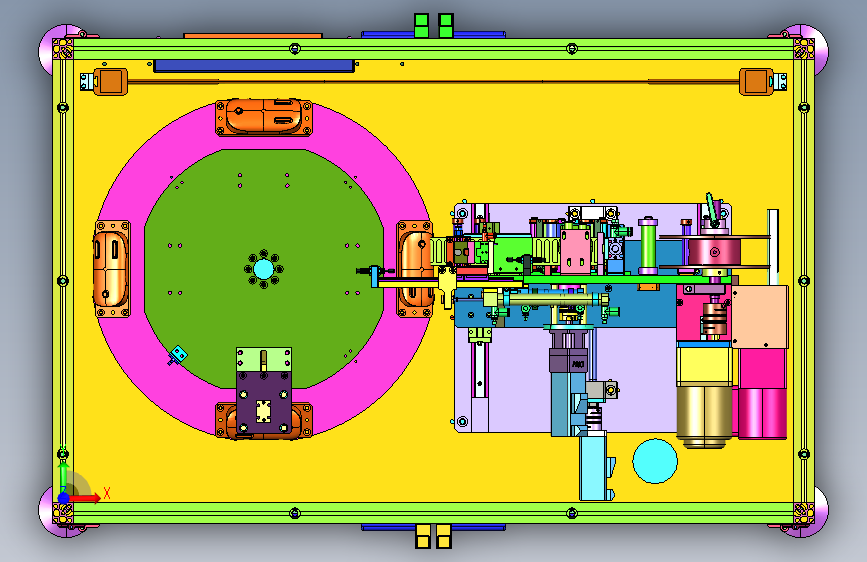
Task: Select the small cyan sensor bracket on green plate
Action: [177, 355]
